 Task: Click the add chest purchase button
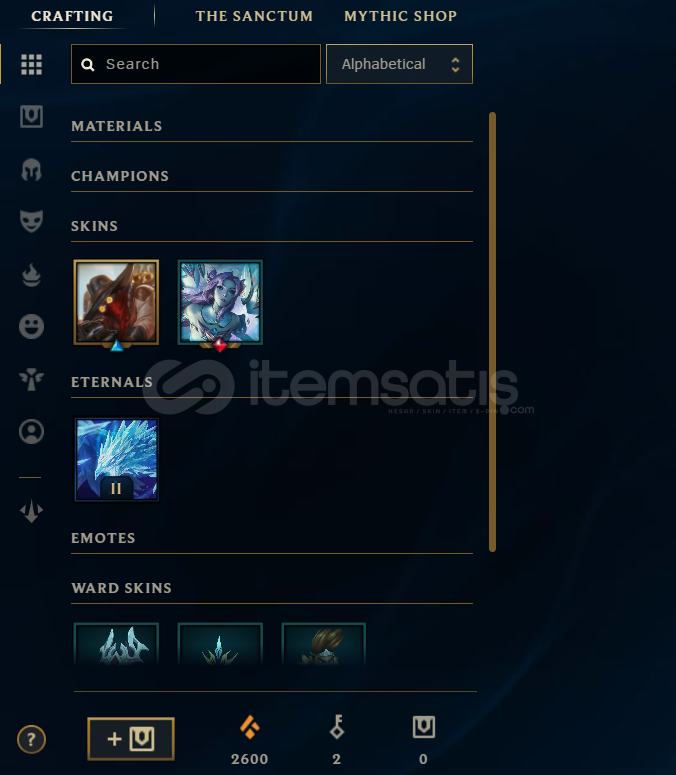tap(131, 739)
